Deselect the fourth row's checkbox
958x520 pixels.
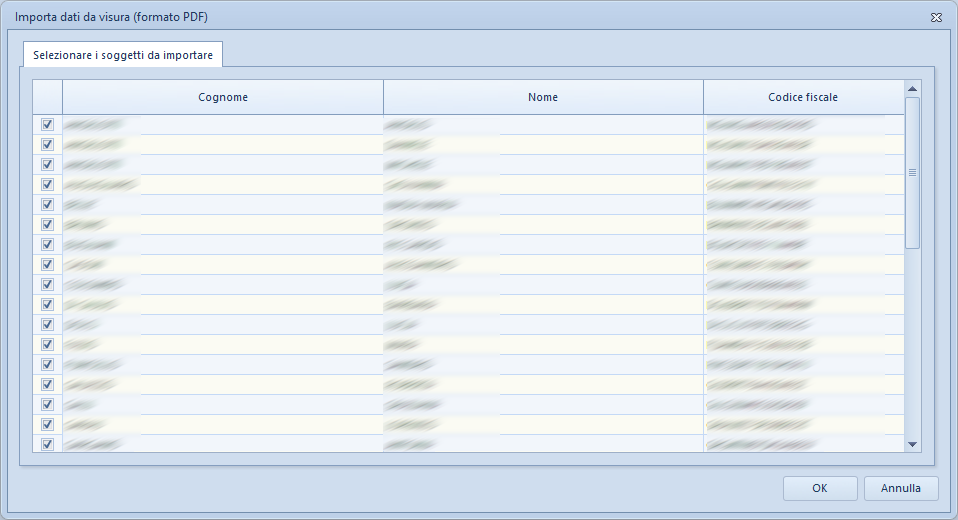tap(47, 184)
